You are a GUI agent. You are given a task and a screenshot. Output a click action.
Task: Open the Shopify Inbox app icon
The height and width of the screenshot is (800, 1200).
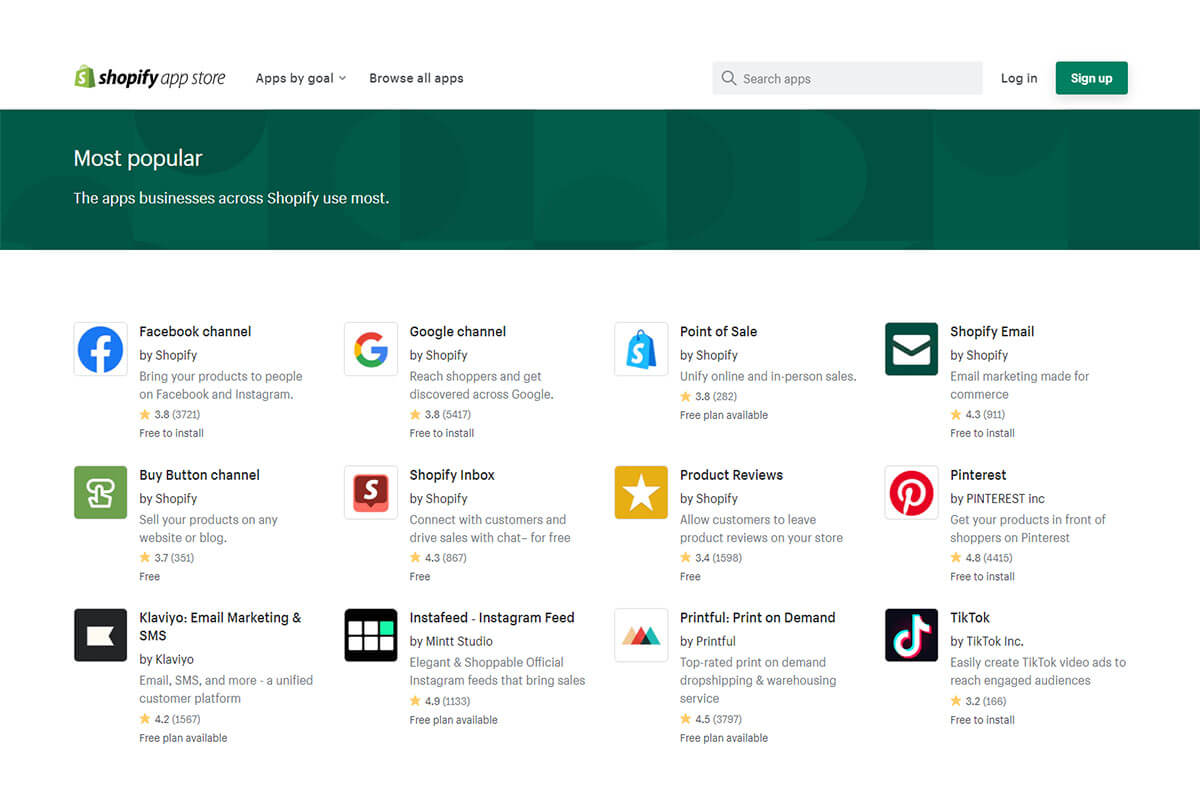[371, 492]
